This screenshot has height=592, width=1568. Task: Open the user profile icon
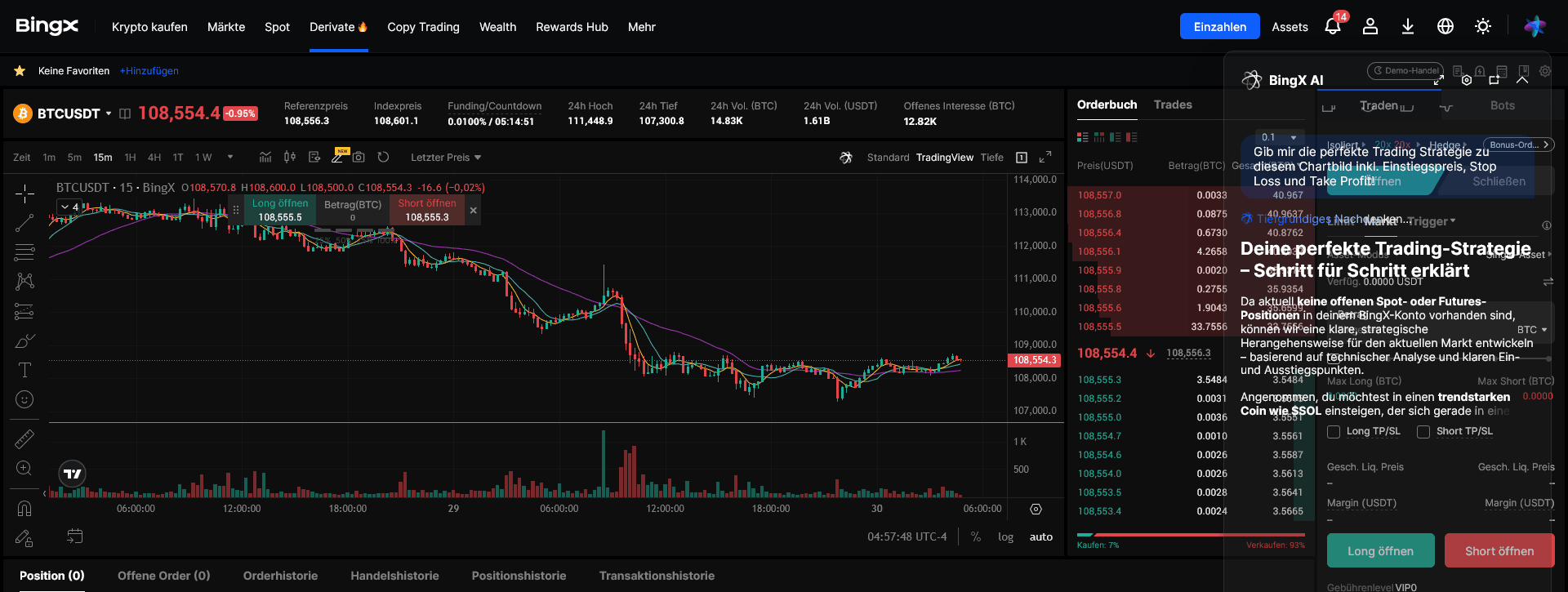point(1370,27)
